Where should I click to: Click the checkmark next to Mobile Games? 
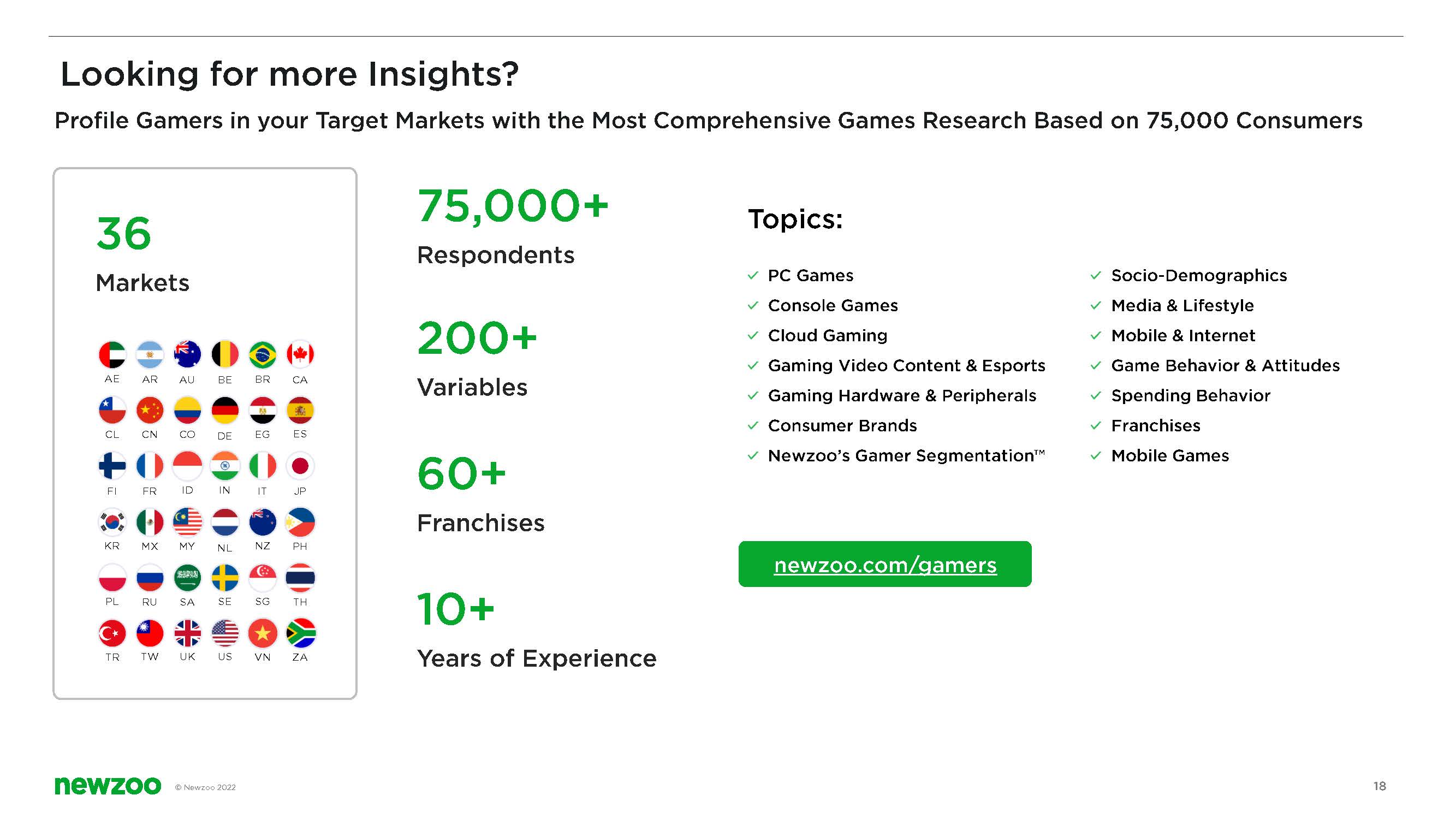pos(1096,455)
